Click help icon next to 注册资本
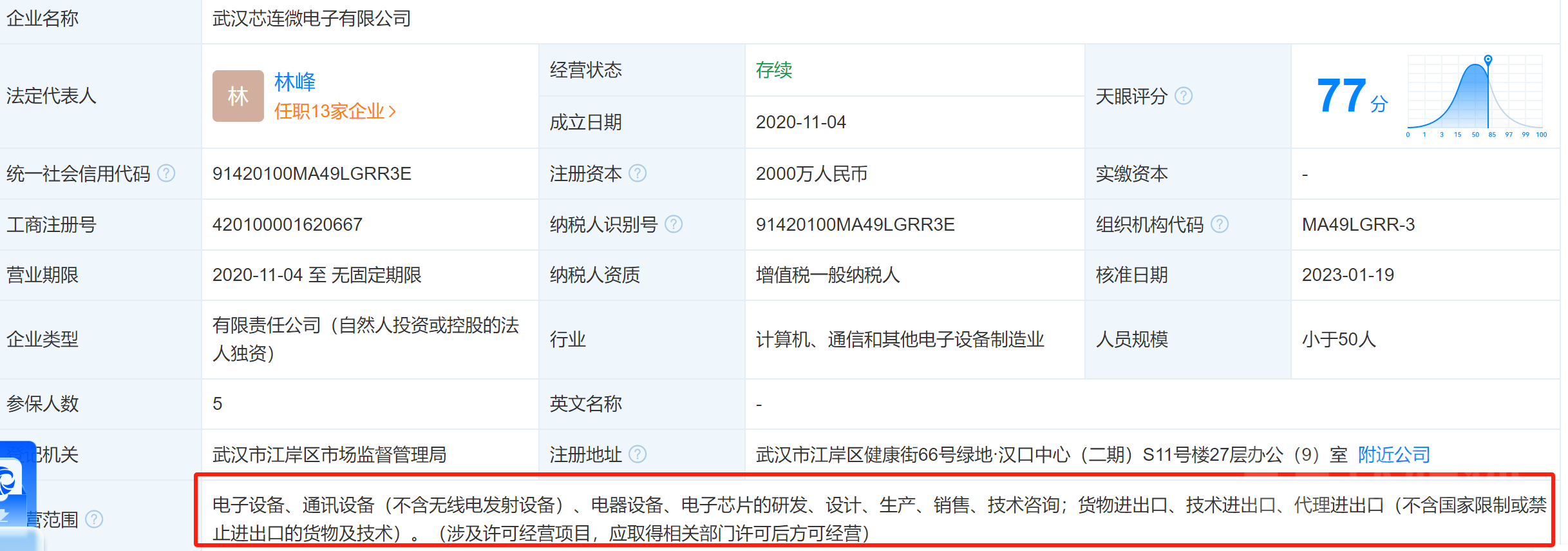Image resolution: width=1568 pixels, height=551 pixels. point(638,173)
